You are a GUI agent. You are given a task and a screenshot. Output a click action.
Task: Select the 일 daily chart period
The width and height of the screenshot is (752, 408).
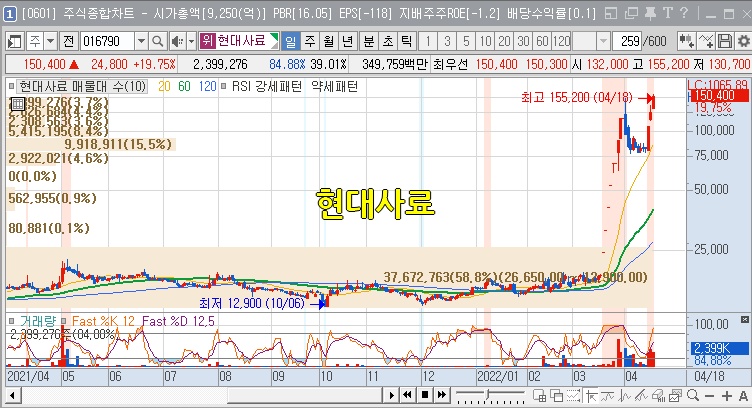pos(291,41)
